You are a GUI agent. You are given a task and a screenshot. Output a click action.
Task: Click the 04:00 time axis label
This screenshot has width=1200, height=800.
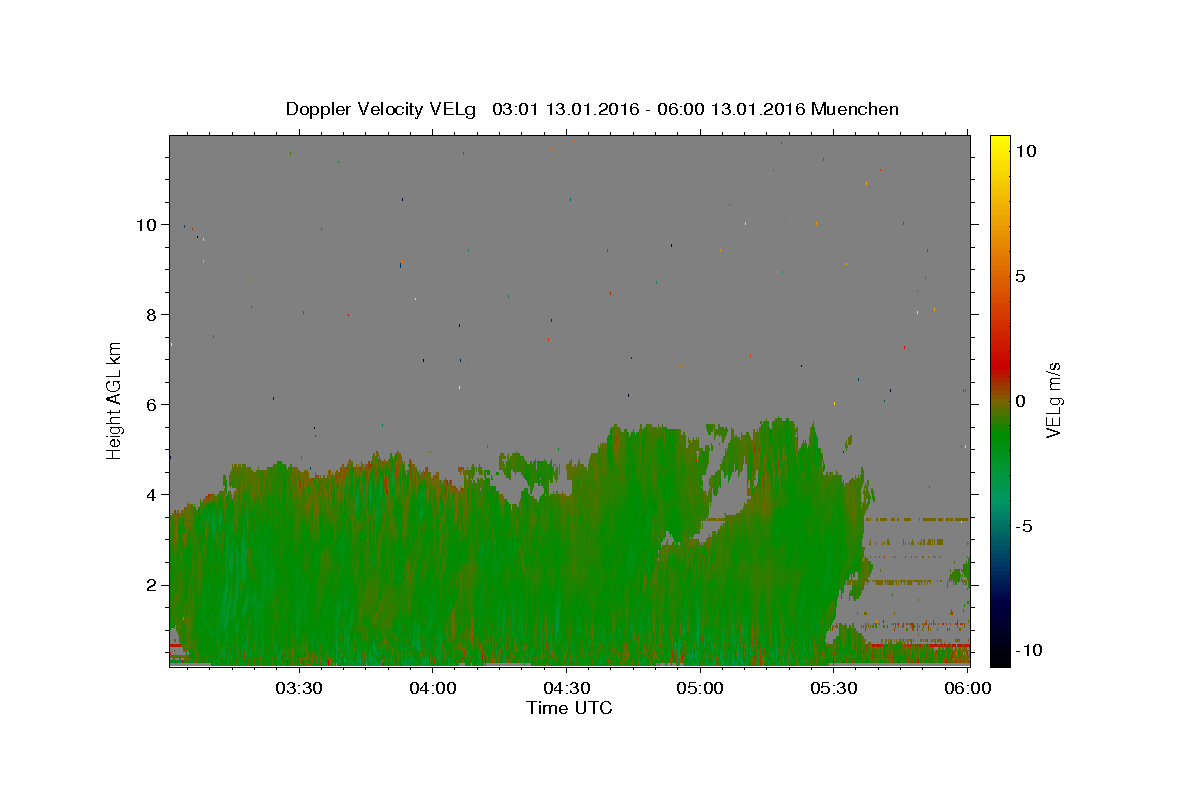(433, 688)
